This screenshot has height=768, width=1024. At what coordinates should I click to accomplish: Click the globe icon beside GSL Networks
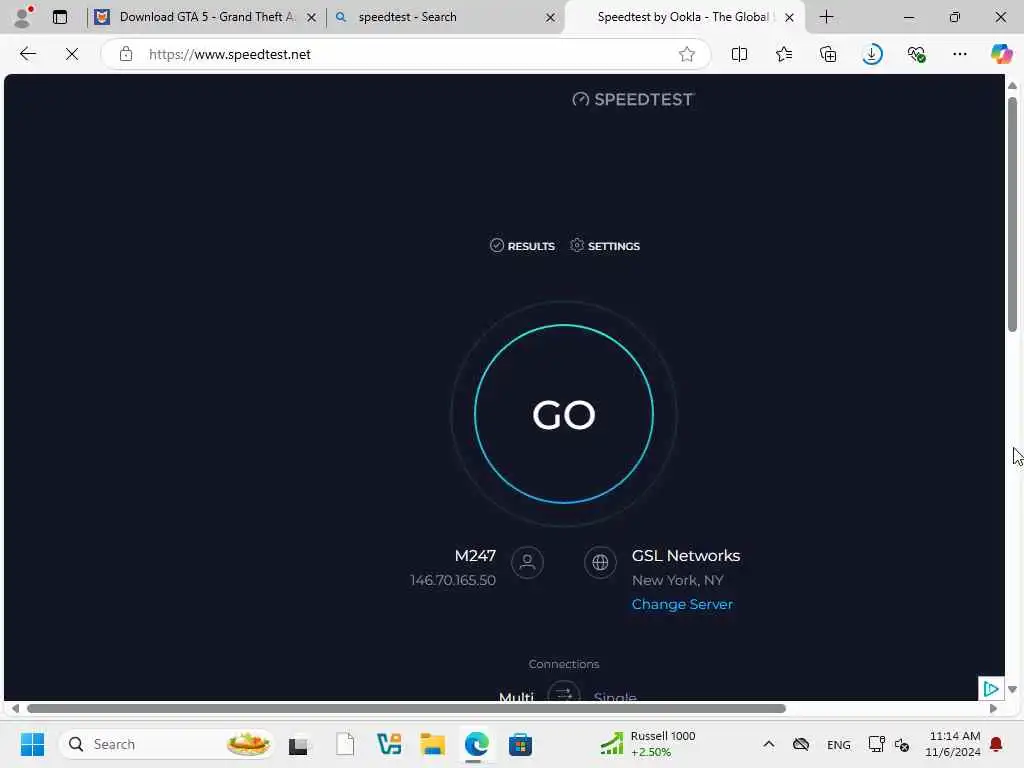pyautogui.click(x=600, y=562)
